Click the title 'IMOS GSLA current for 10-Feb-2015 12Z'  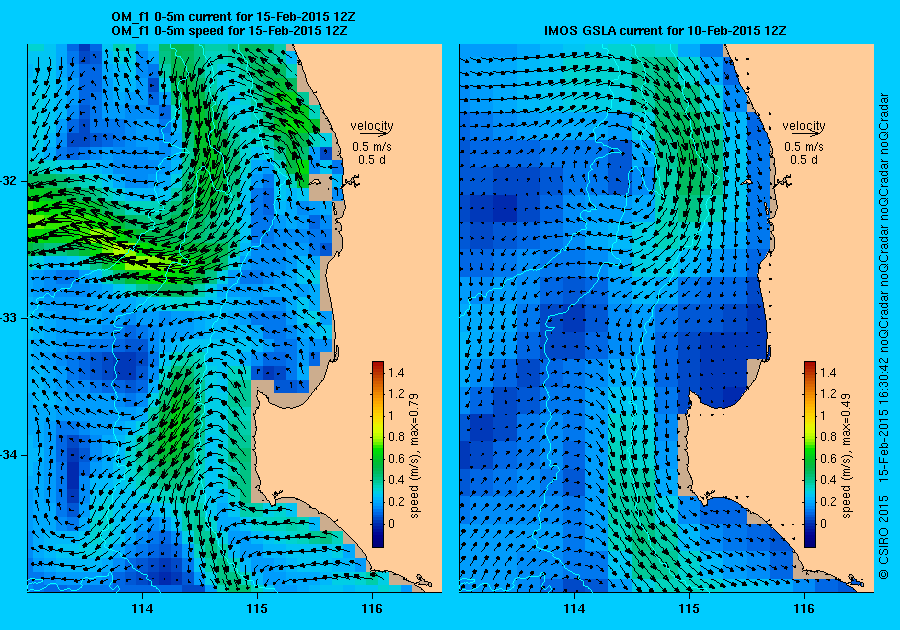pyautogui.click(x=665, y=30)
